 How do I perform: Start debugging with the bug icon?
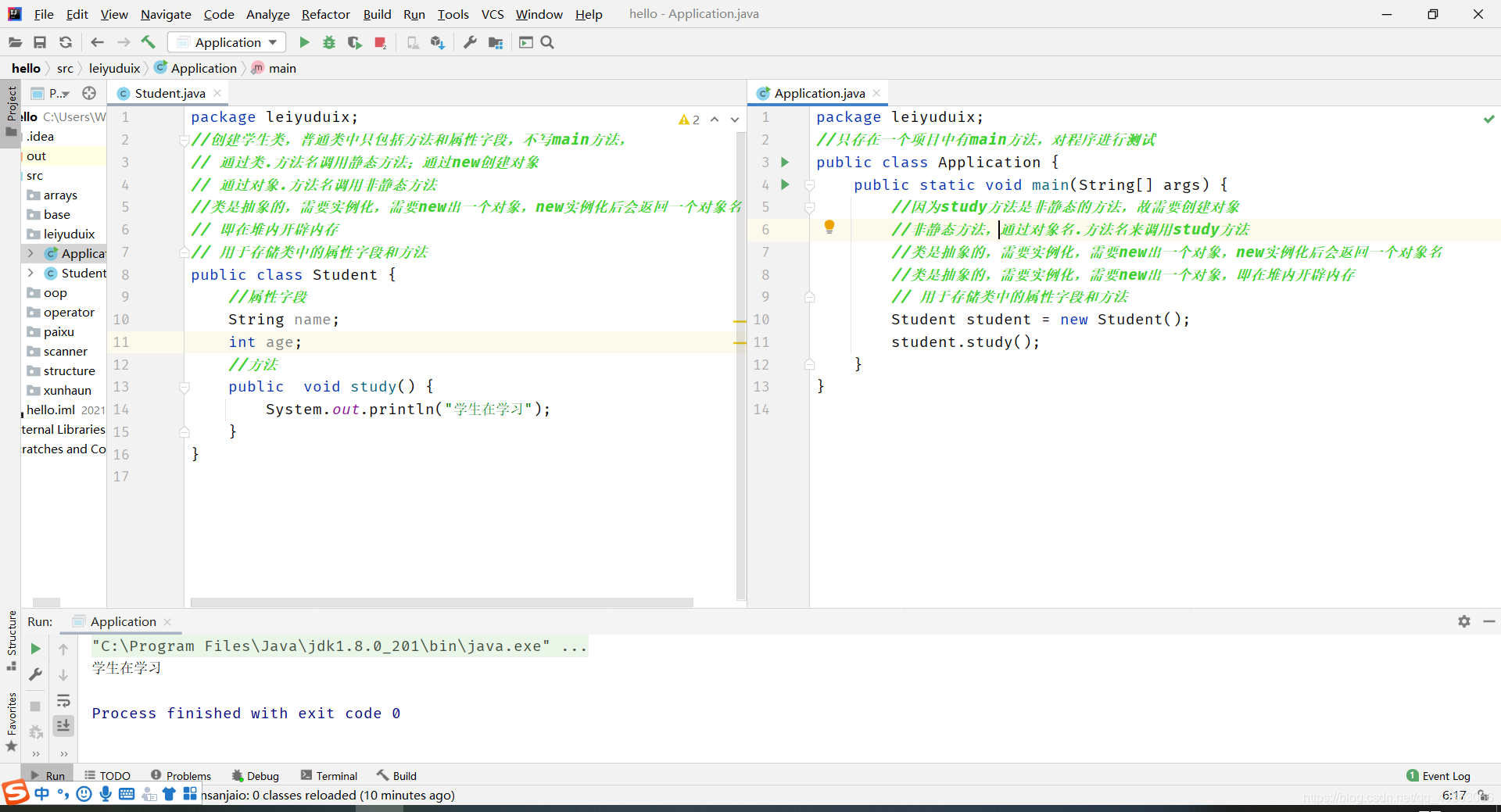pos(329,43)
